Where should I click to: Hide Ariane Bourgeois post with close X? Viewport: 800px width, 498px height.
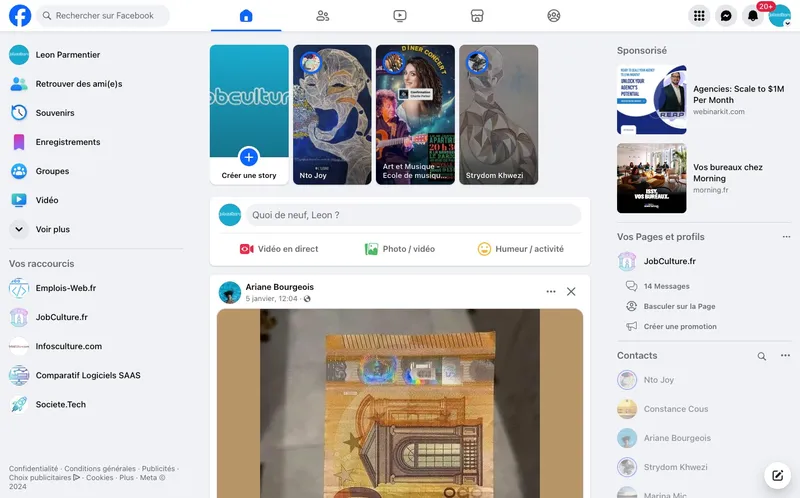coord(571,292)
